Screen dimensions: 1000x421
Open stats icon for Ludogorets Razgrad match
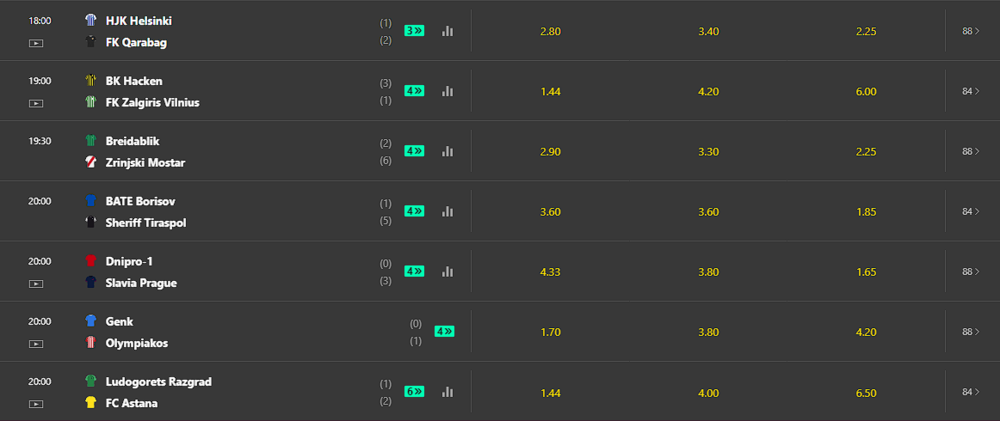click(x=447, y=392)
